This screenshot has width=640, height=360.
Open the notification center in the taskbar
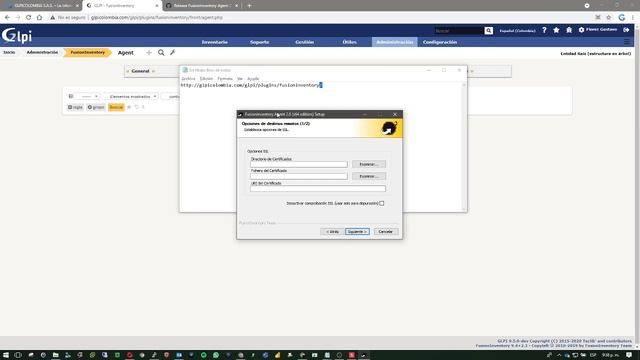tap(629, 355)
